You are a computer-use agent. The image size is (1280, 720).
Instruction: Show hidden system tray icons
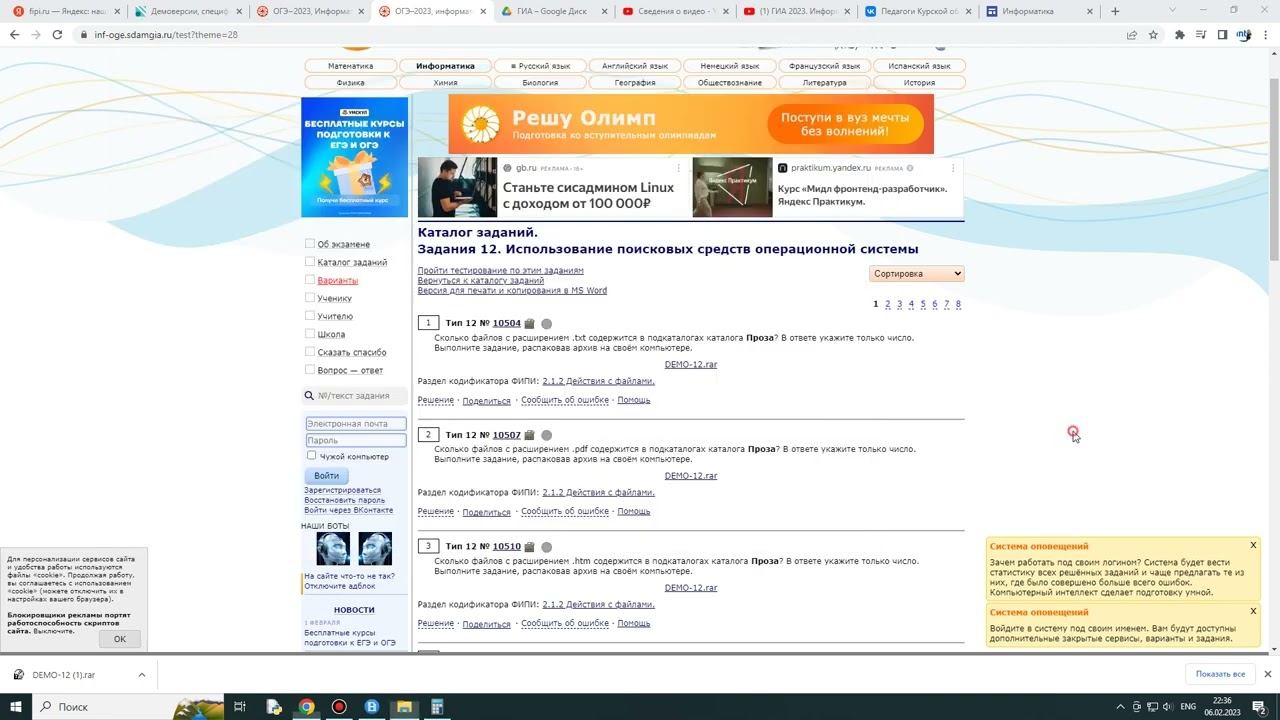pos(1120,706)
